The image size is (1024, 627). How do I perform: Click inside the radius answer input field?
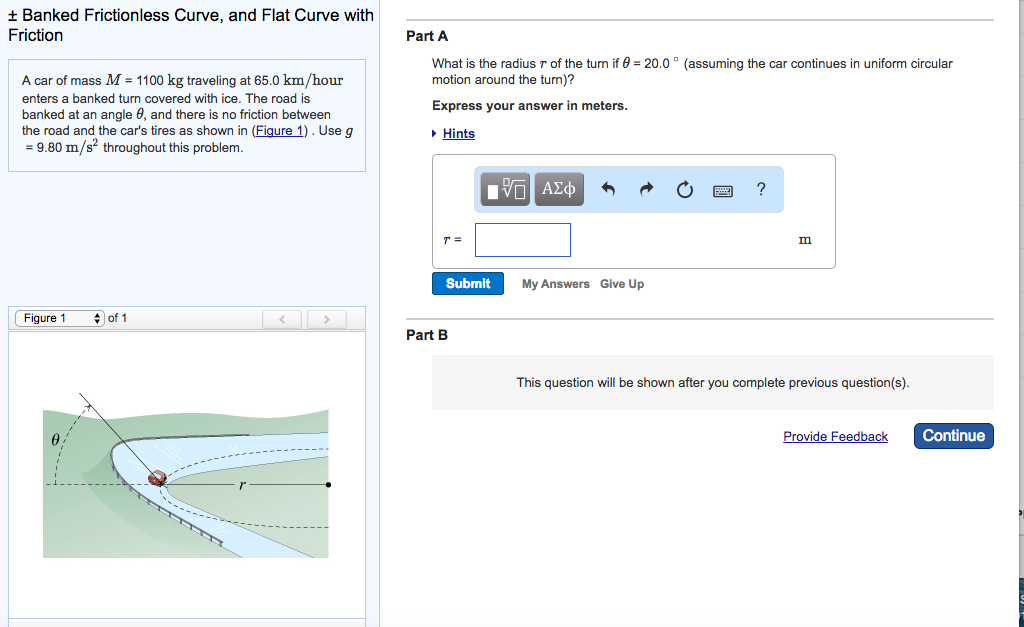point(522,239)
